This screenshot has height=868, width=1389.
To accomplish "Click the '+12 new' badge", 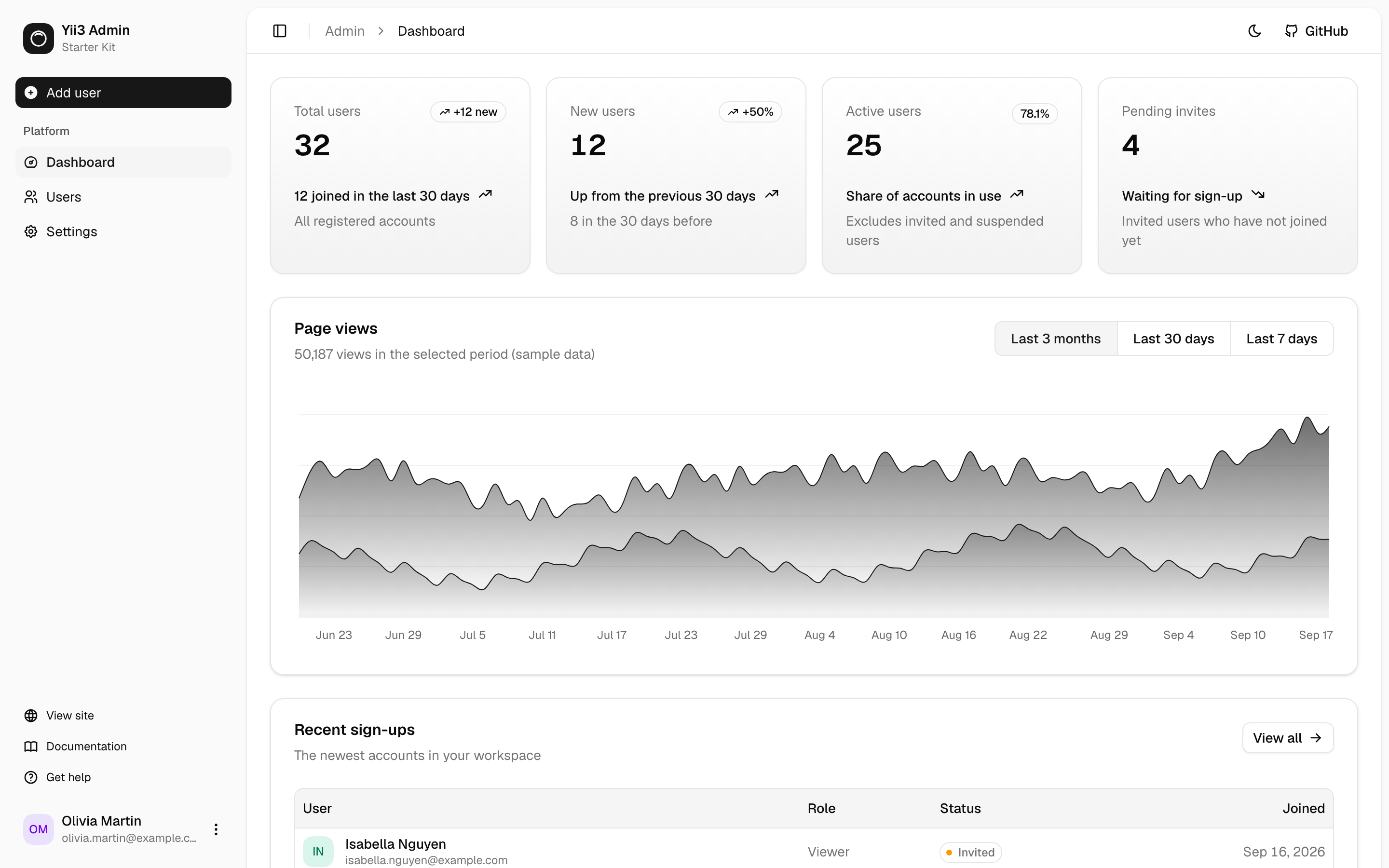I will 468,112.
